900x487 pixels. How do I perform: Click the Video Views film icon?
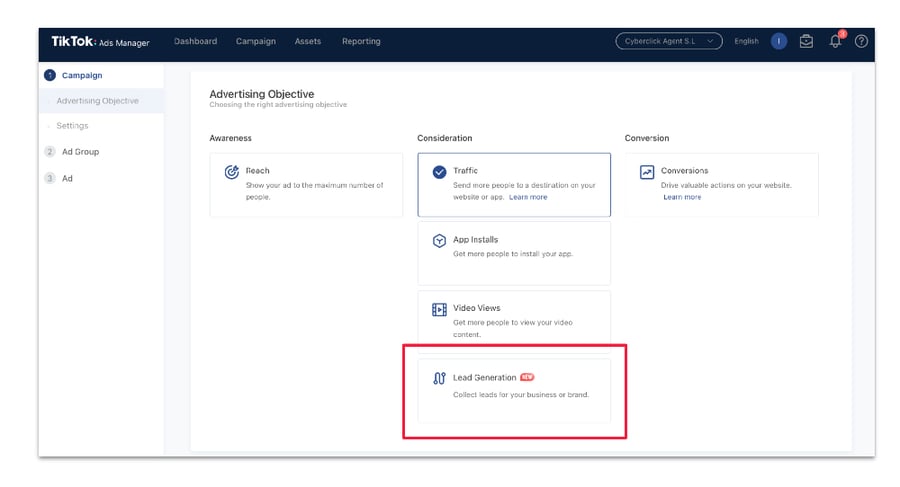(439, 310)
